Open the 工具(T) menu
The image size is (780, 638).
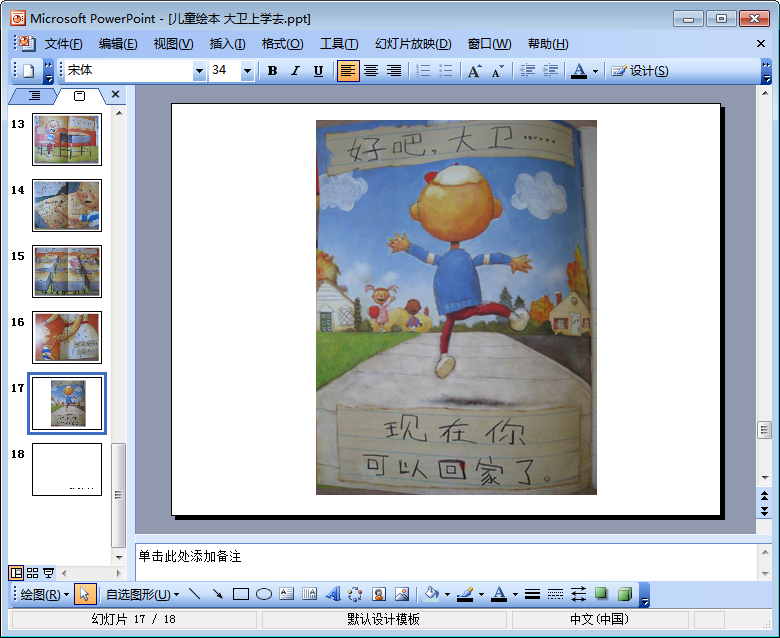coord(339,44)
